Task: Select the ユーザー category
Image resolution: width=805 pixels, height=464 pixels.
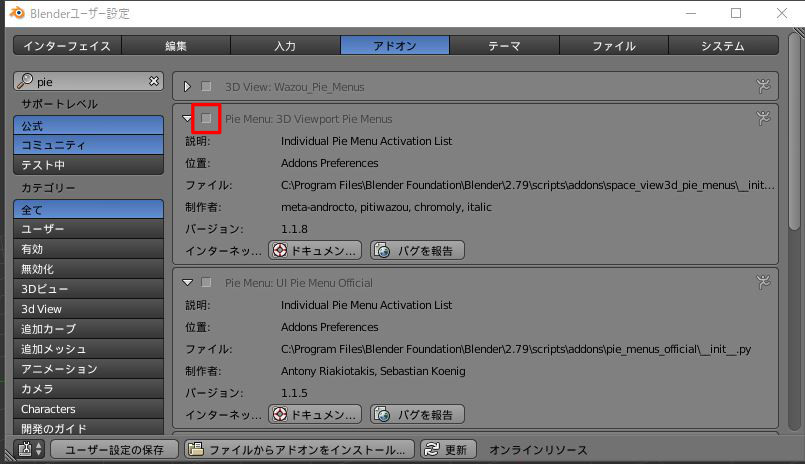Action: pos(88,229)
